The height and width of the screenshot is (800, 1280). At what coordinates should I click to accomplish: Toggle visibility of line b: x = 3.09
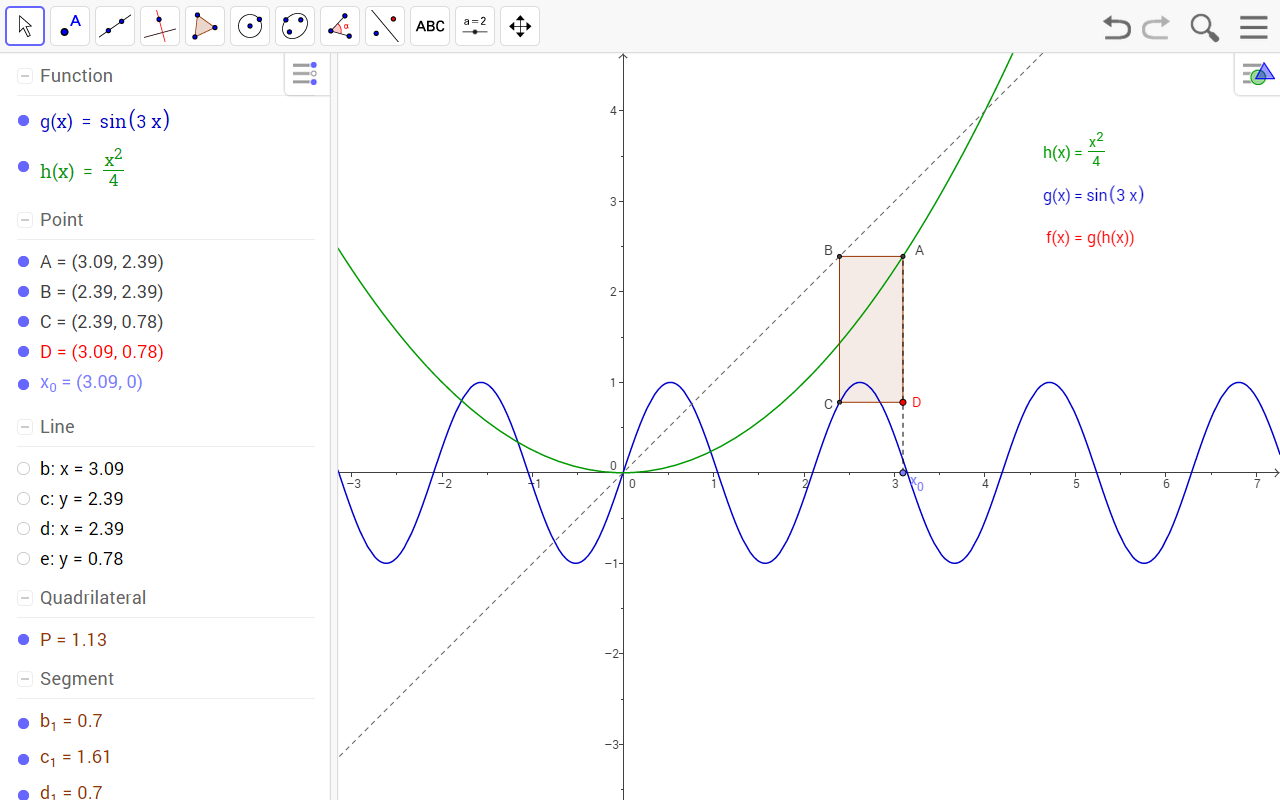[24, 469]
